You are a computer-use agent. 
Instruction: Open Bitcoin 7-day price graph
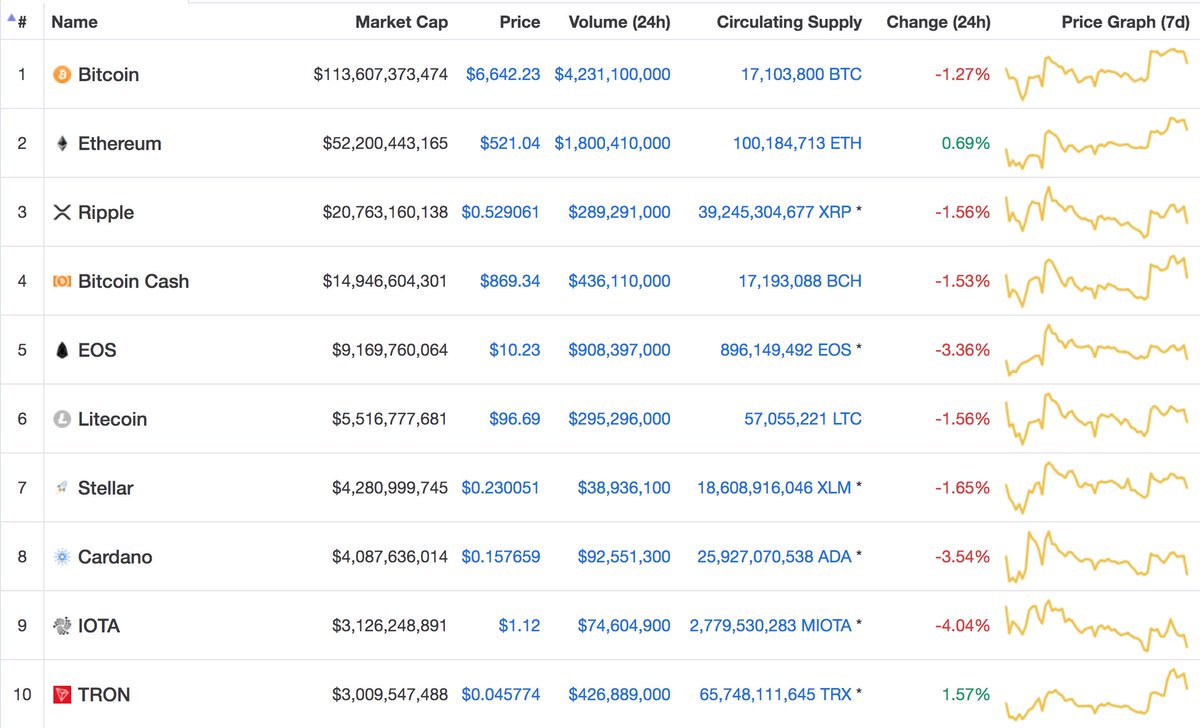[x=1097, y=73]
